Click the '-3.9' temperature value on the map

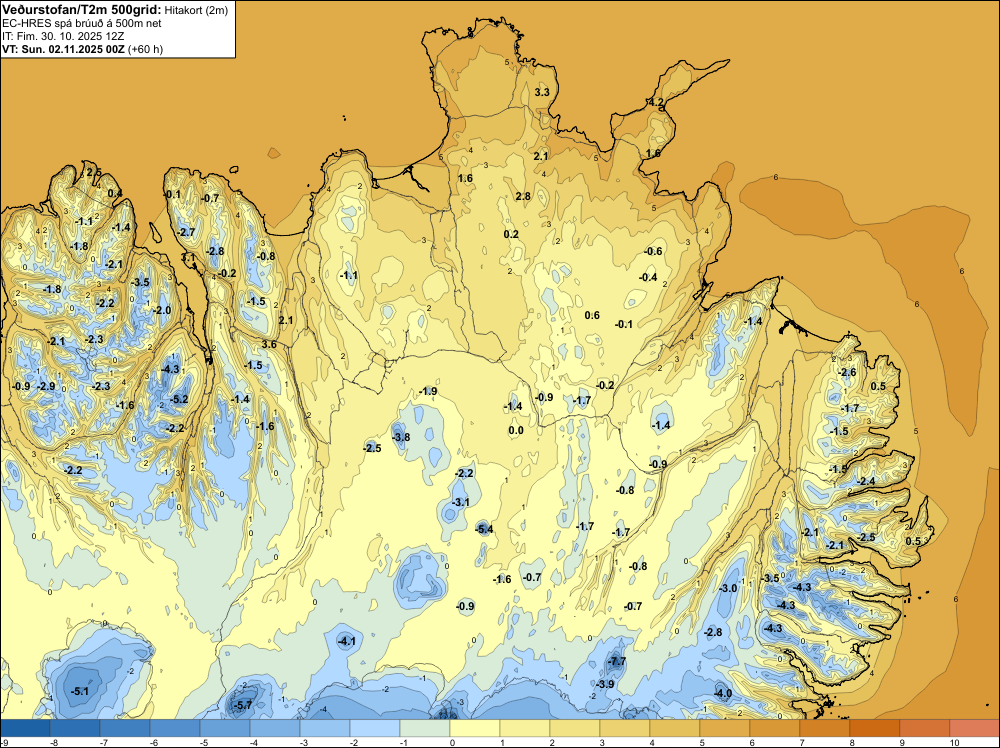point(605,684)
